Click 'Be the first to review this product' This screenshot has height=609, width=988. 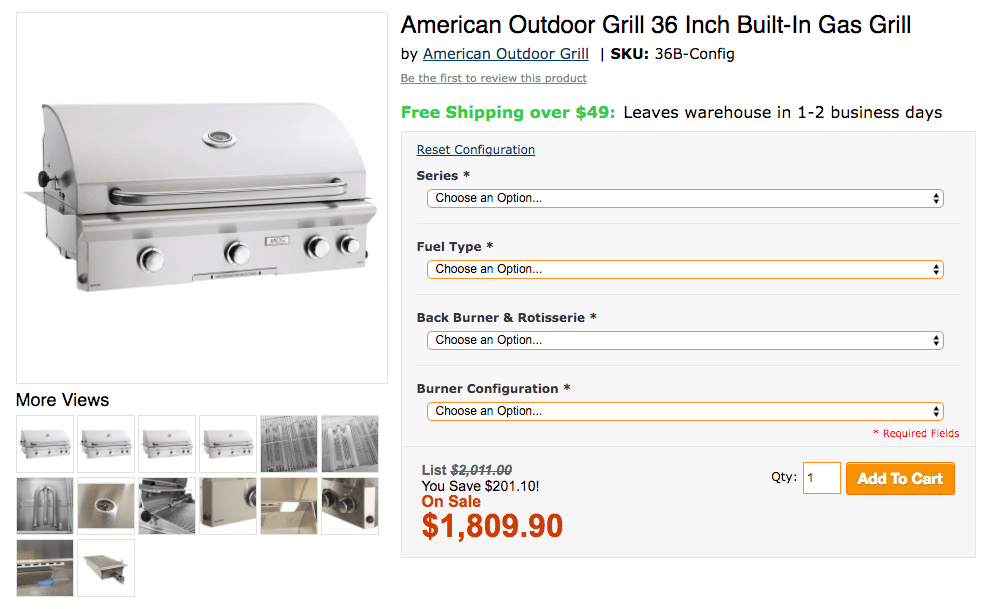(493, 78)
